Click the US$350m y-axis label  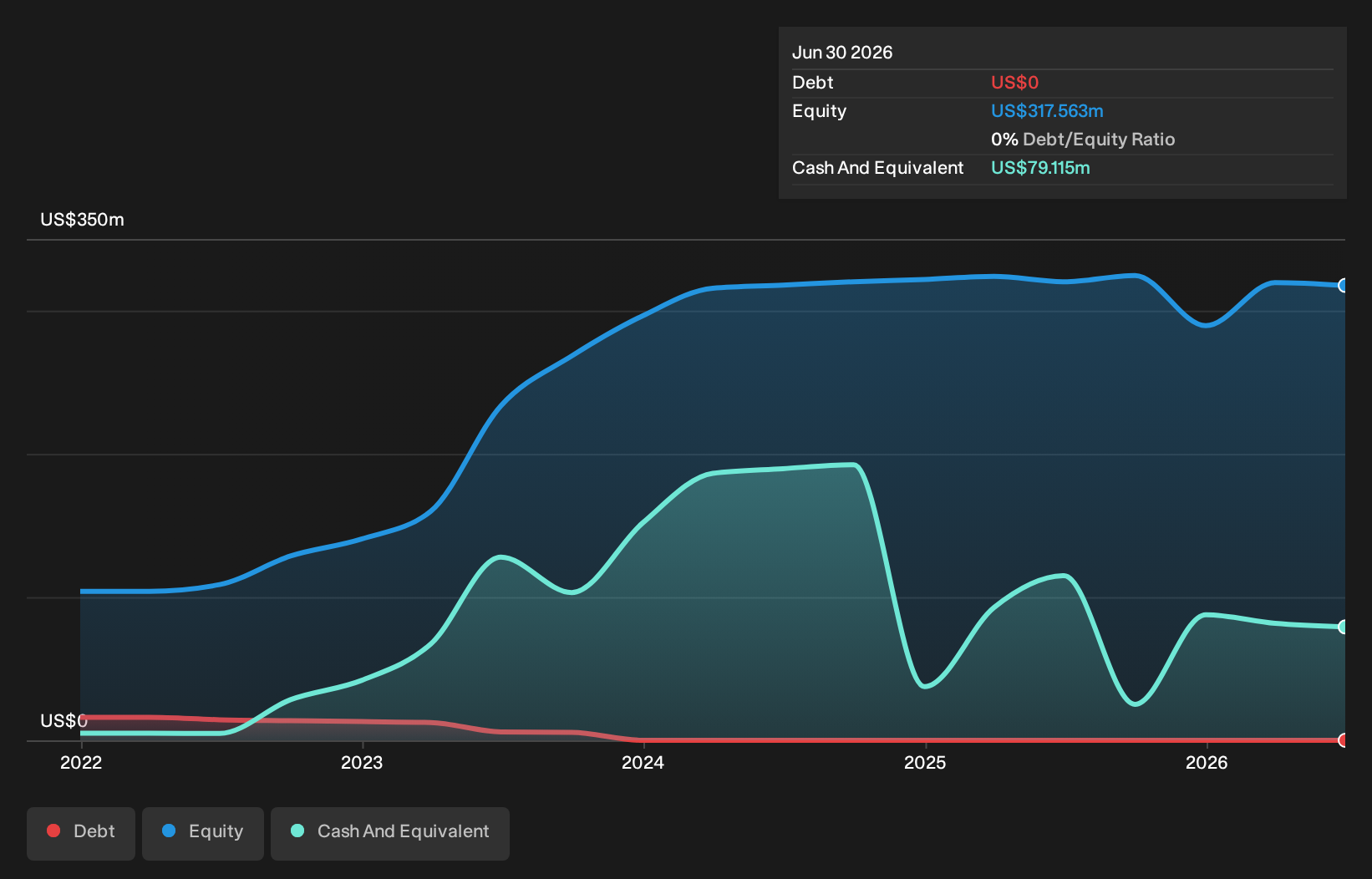[x=82, y=220]
